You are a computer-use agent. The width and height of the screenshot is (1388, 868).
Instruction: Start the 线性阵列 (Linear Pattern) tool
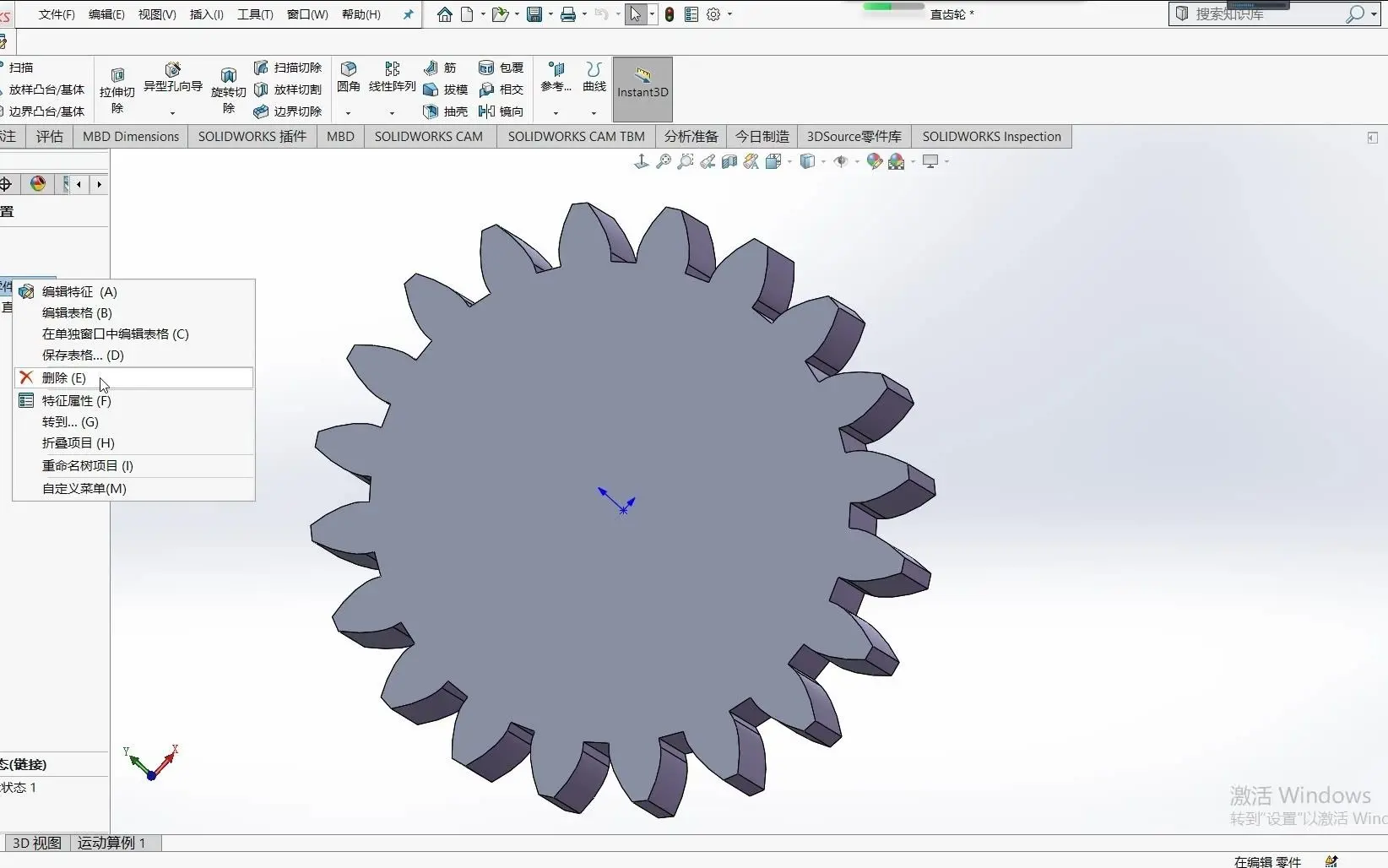[393, 77]
